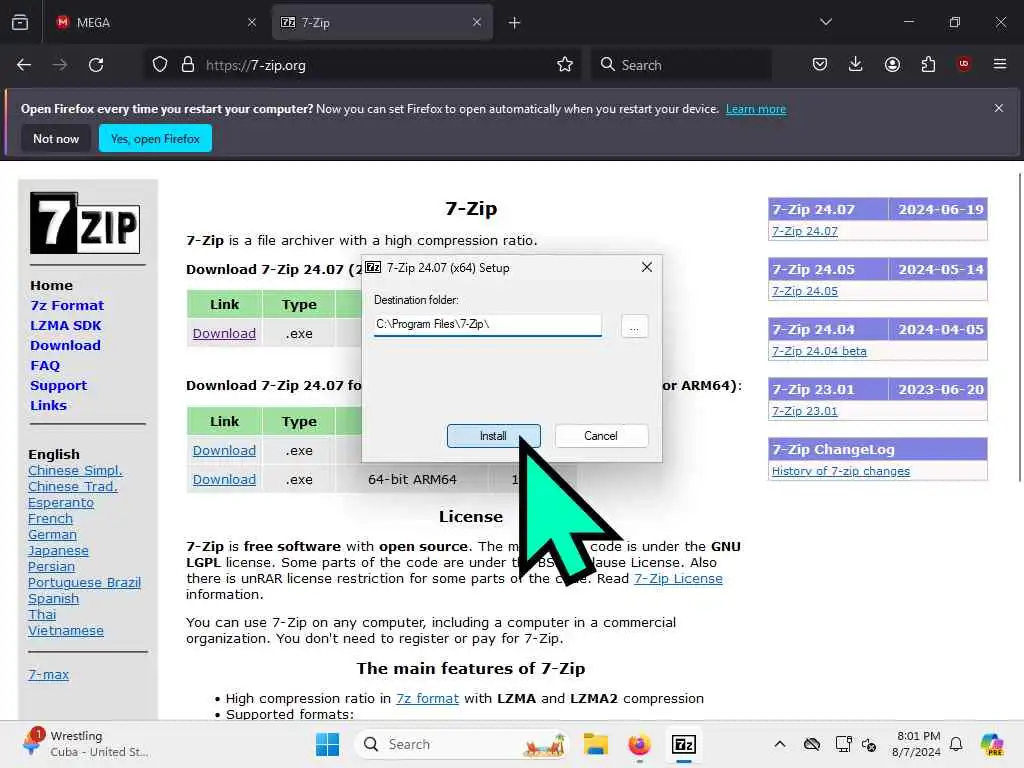Image resolution: width=1024 pixels, height=768 pixels.
Task: Open the Windows Start menu
Action: point(327,744)
